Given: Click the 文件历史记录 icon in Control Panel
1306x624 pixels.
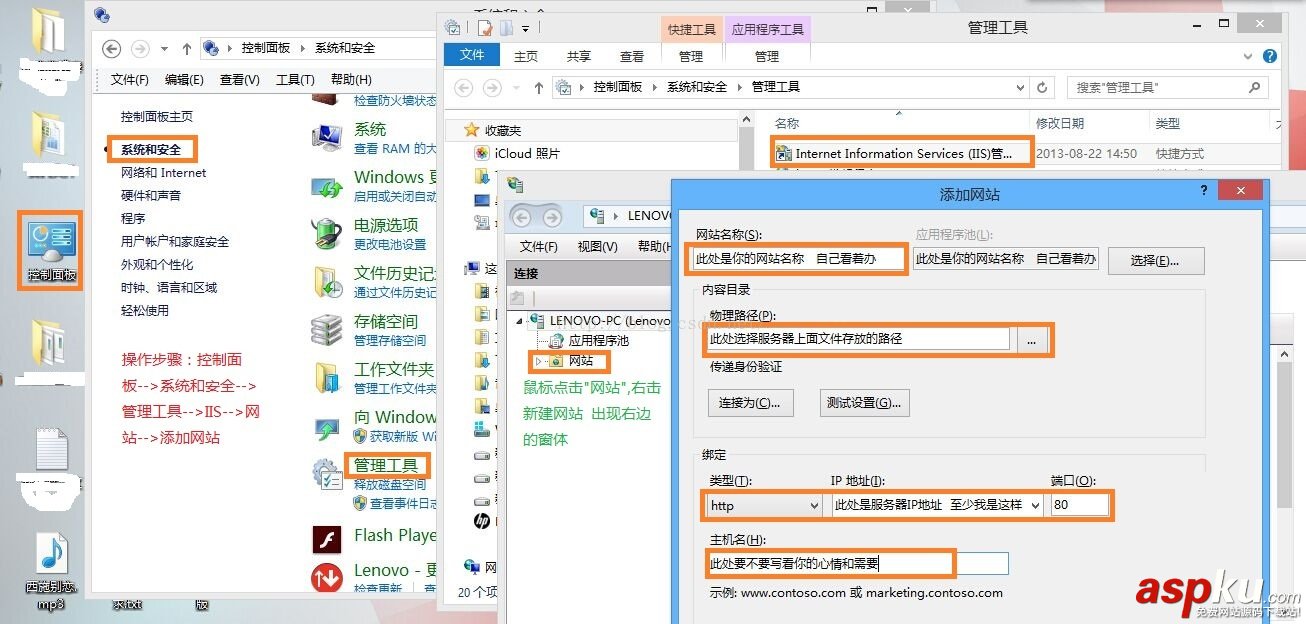Looking at the screenshot, I should coord(328,282).
